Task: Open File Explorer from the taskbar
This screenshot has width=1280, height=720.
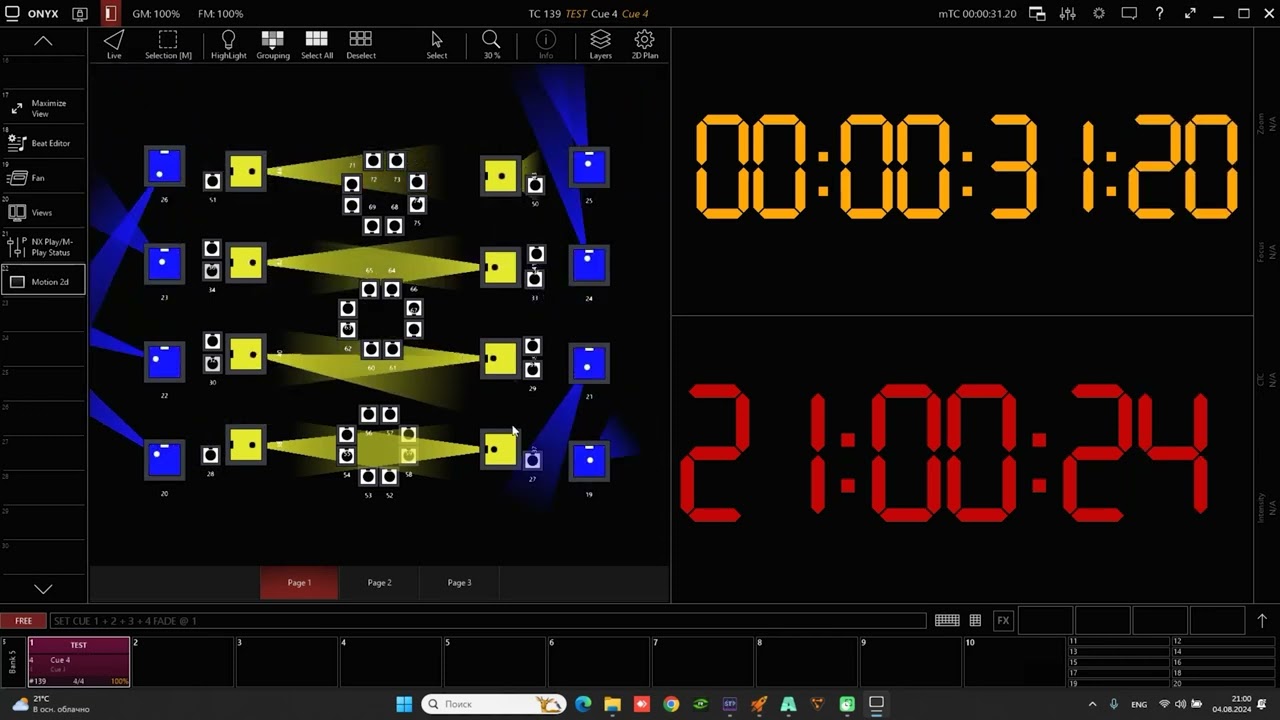Action: pos(612,704)
